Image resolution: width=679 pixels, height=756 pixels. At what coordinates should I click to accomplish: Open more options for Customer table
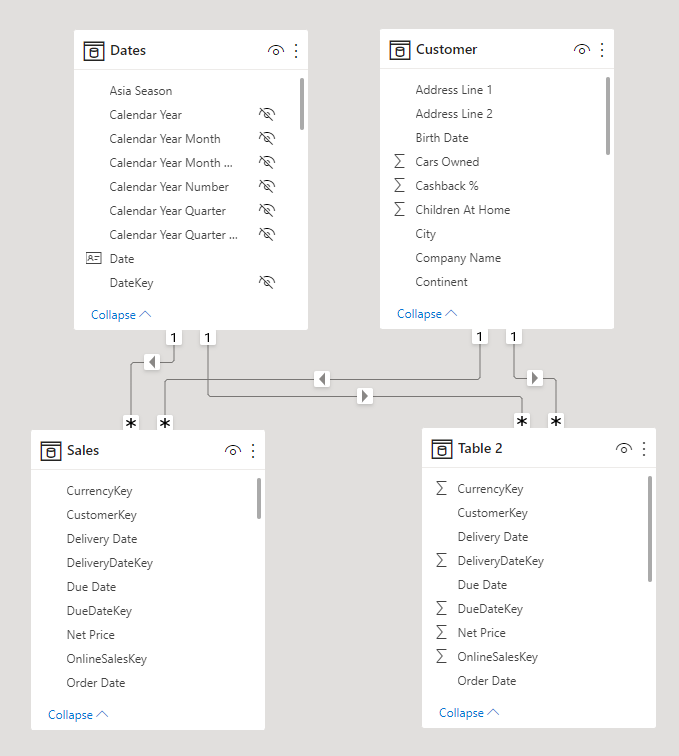click(x=602, y=50)
